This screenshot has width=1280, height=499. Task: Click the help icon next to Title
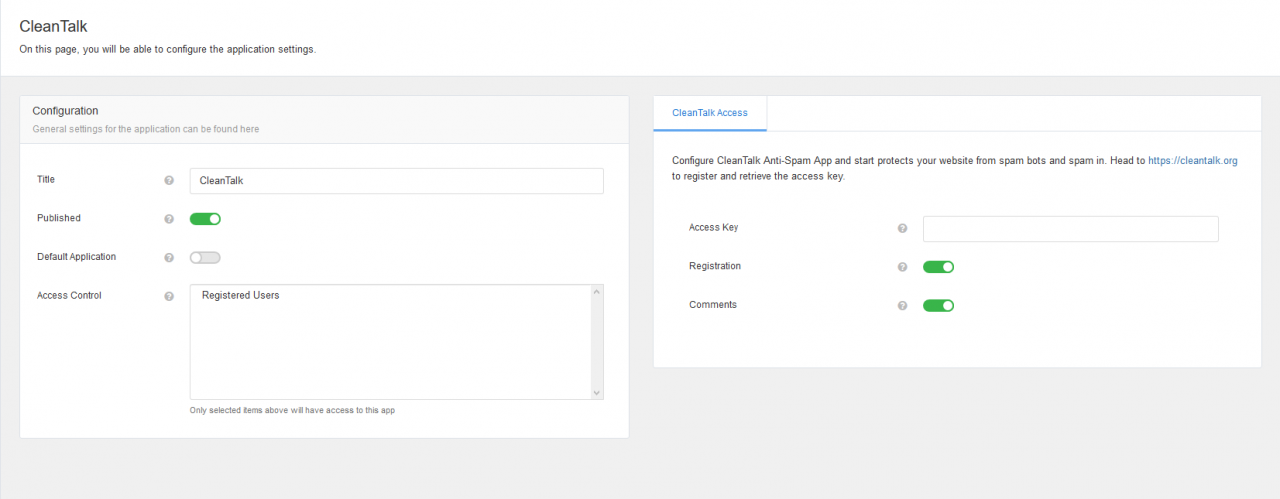pyautogui.click(x=169, y=181)
